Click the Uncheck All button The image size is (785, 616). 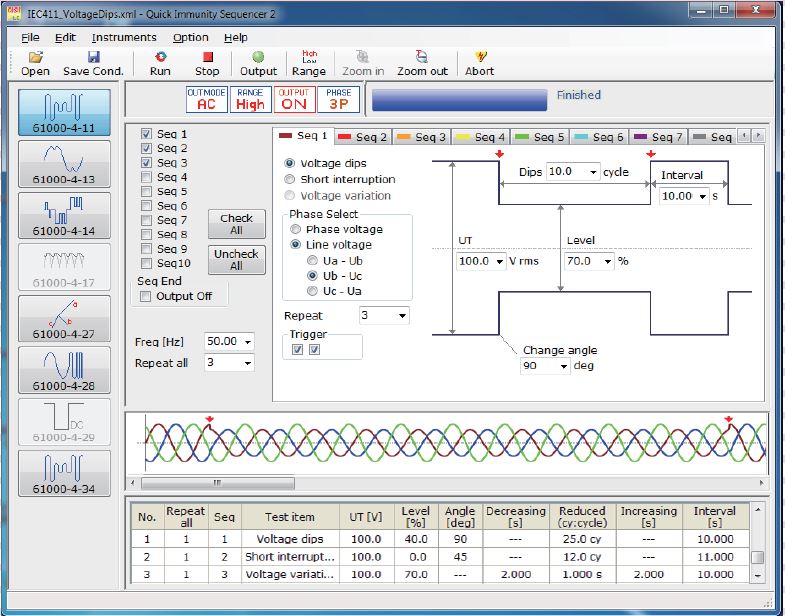pyautogui.click(x=236, y=259)
